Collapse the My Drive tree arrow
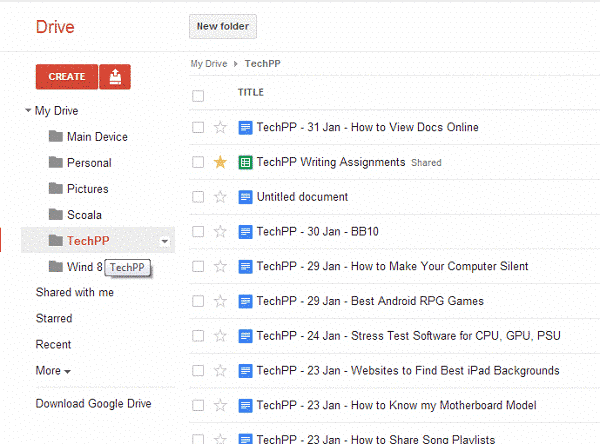Screen dimensions: 600x444 [28, 110]
